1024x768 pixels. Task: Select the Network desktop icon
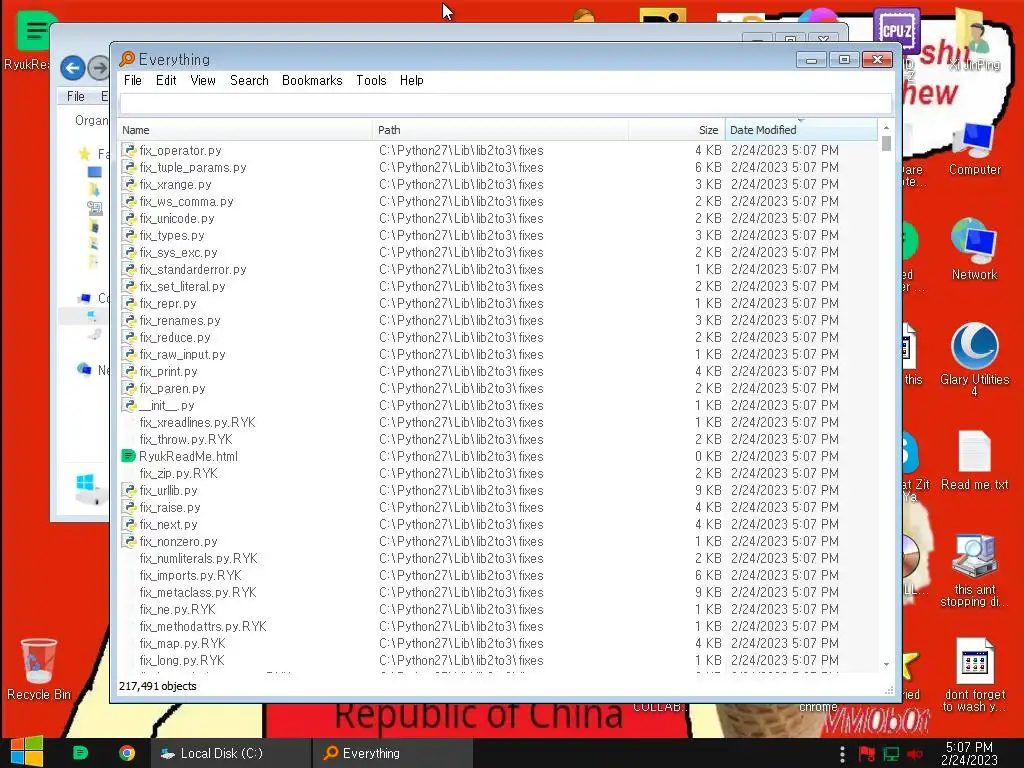[974, 249]
